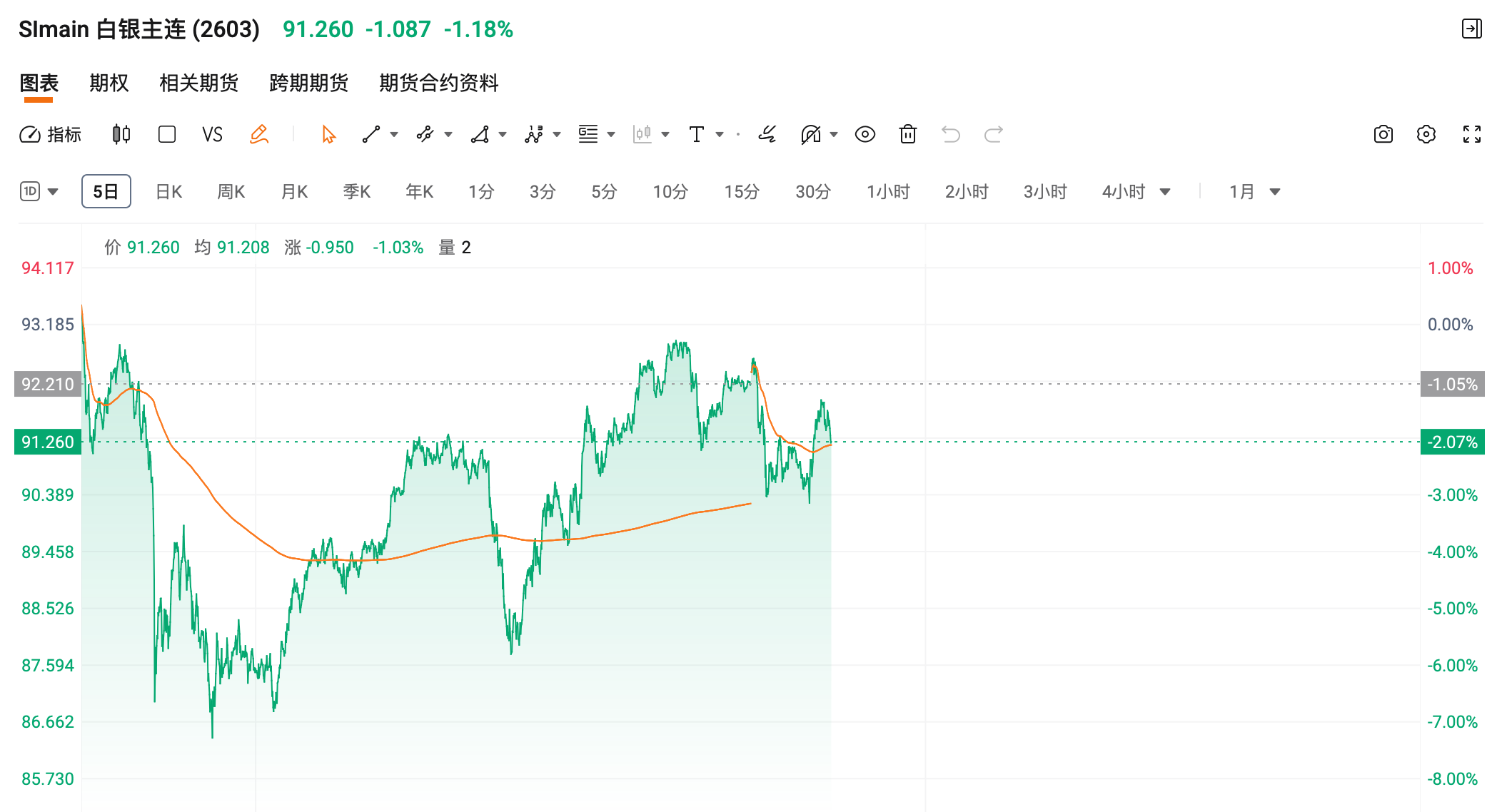The width and height of the screenshot is (1502, 812).
Task: Open chart settings via the gear icon
Action: pos(1426,134)
